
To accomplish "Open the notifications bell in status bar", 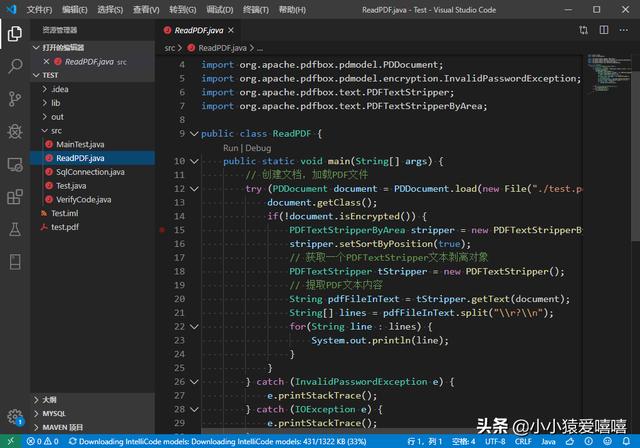I will tap(626, 441).
